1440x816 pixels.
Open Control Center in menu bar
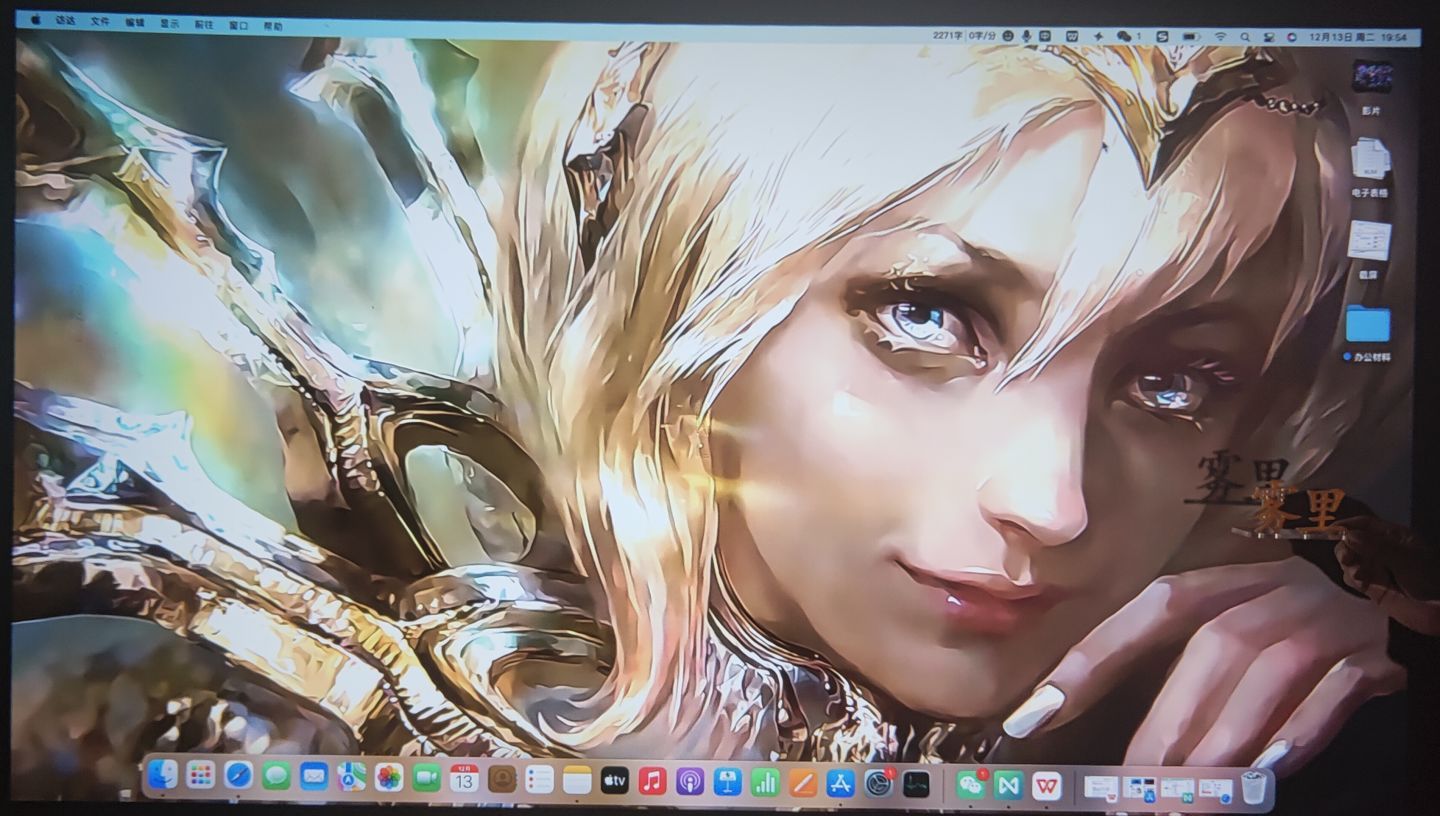click(x=1269, y=36)
